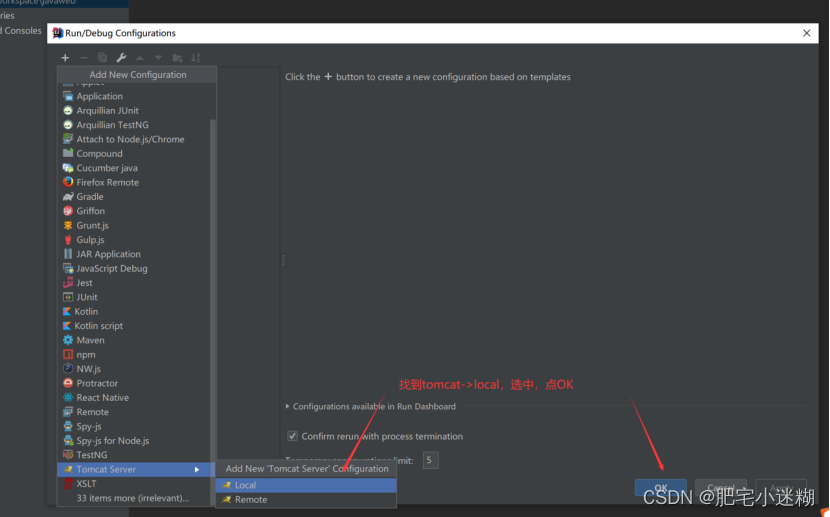Select the Gradle elephant icon

pos(68,196)
